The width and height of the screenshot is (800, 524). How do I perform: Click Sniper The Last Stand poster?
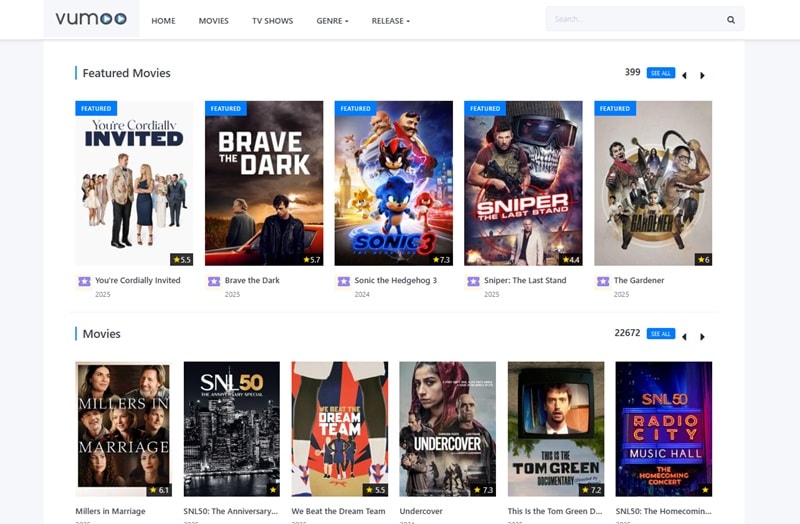point(523,183)
